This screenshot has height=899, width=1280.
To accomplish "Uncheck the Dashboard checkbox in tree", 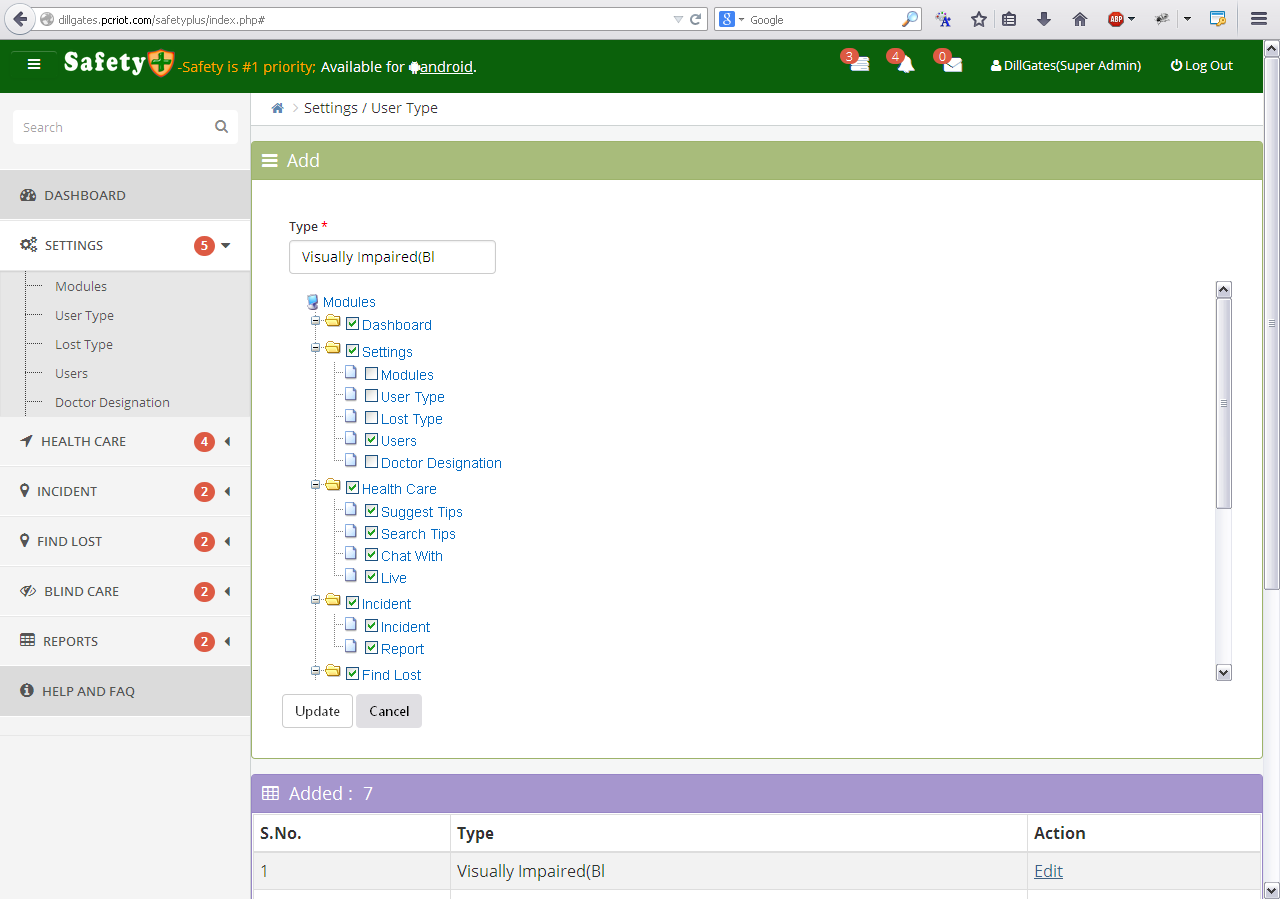I will click(x=352, y=324).
